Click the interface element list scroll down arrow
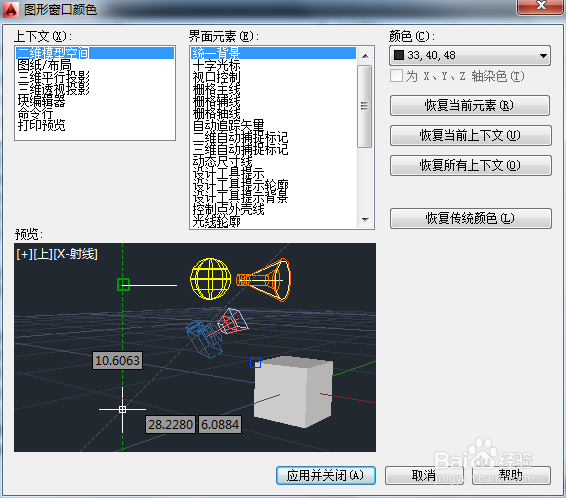Viewport: 566px width, 498px height. pyautogui.click(x=365, y=219)
